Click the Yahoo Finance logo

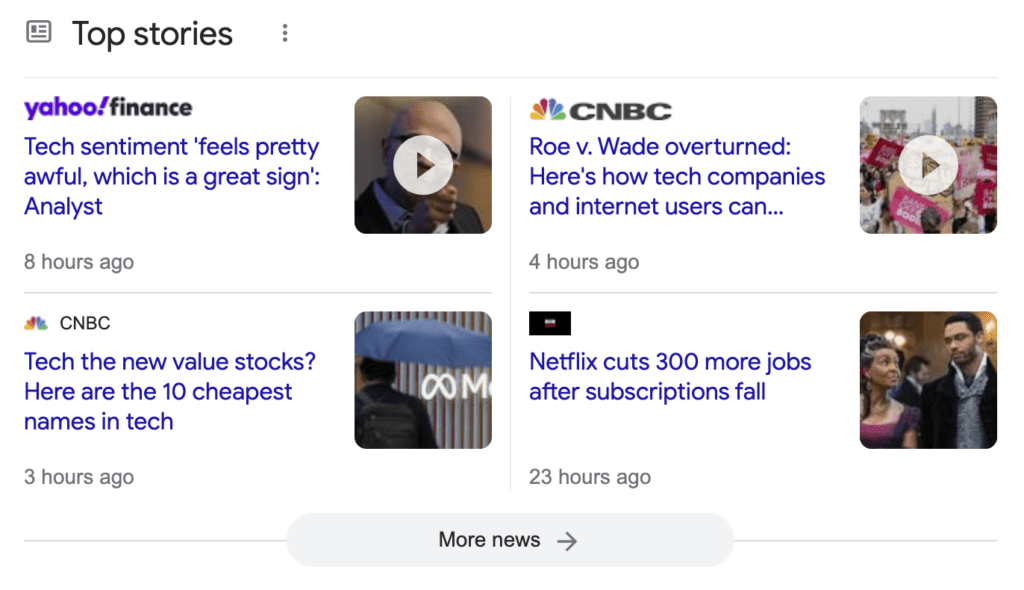pyautogui.click(x=108, y=108)
